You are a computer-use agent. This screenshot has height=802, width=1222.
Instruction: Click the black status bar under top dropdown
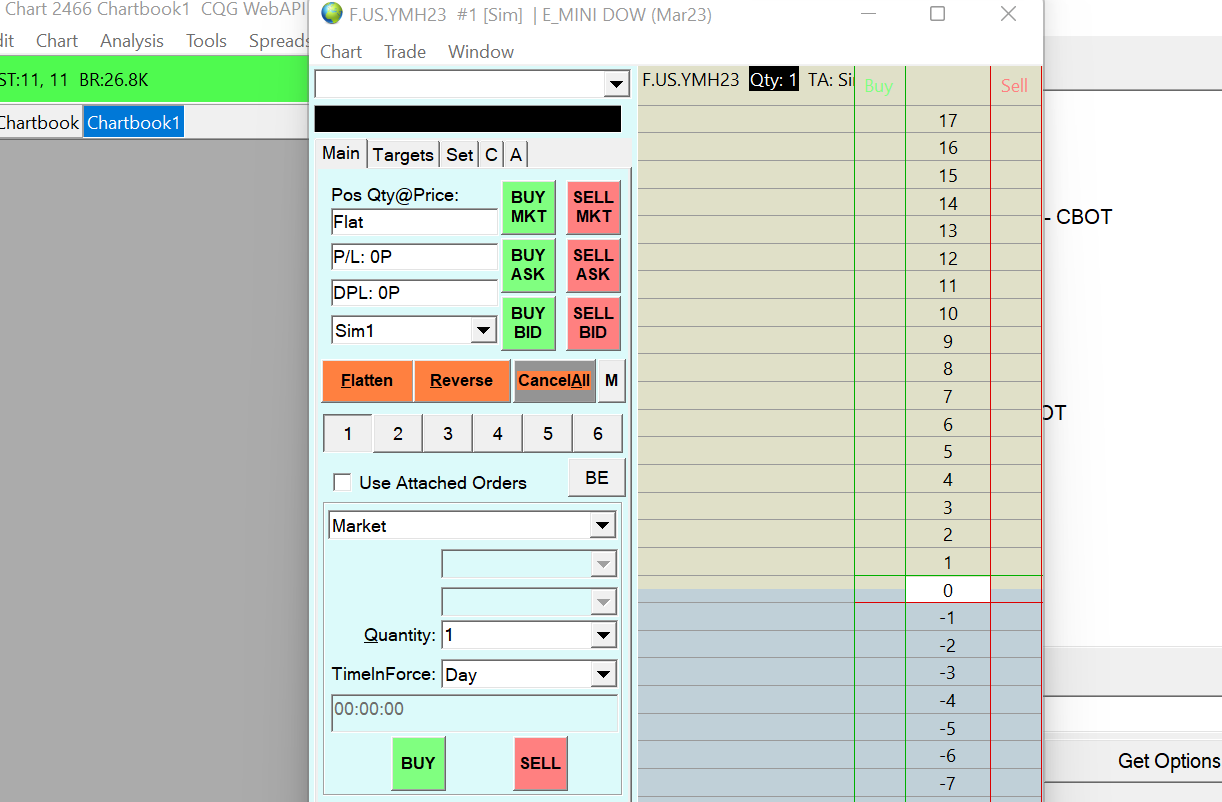pyautogui.click(x=468, y=119)
